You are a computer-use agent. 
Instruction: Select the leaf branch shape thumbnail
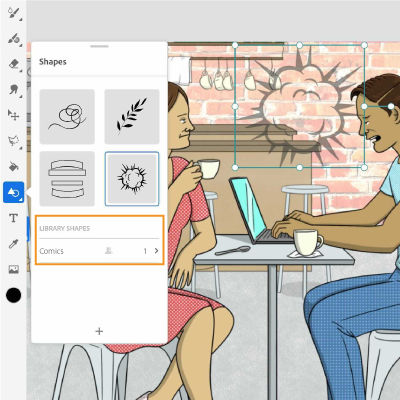point(132,117)
